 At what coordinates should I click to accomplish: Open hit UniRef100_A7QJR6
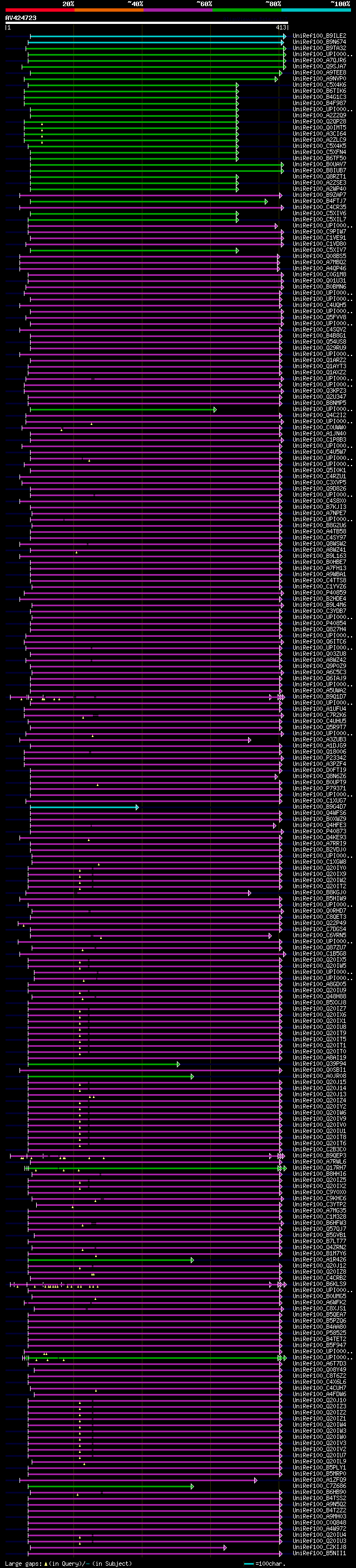319,61
